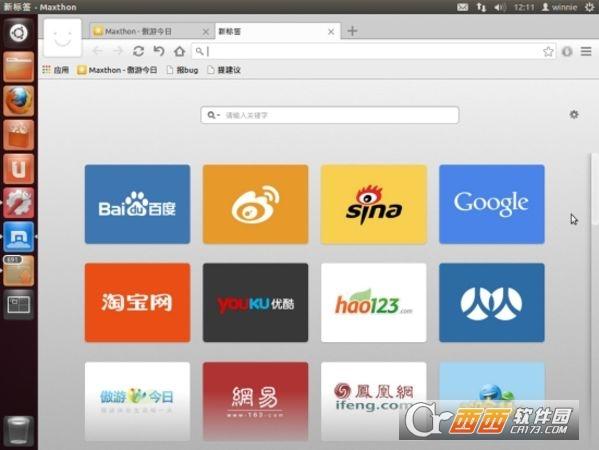Go forward to the next page

coord(118,51)
